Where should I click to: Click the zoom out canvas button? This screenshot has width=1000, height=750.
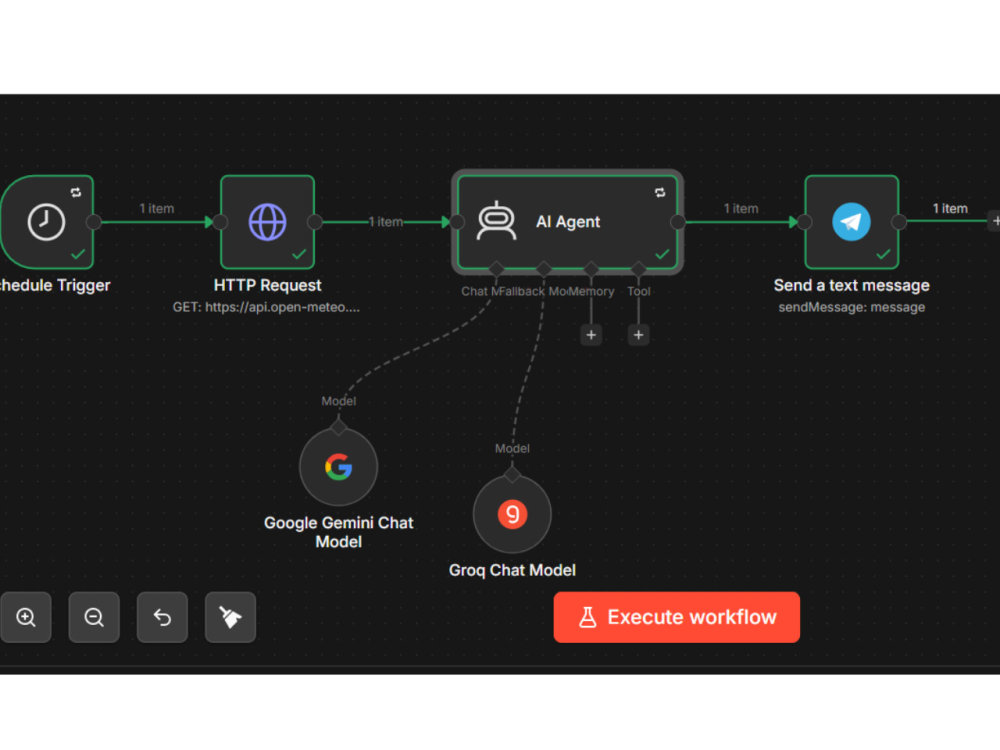[x=94, y=617]
